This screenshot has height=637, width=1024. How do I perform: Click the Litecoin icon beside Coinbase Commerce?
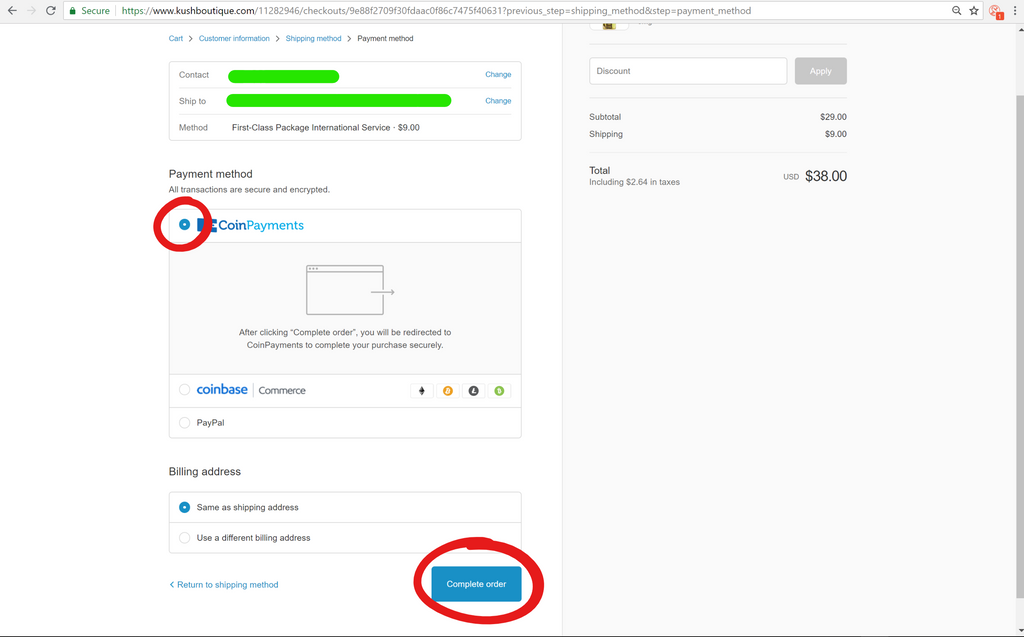coord(473,391)
